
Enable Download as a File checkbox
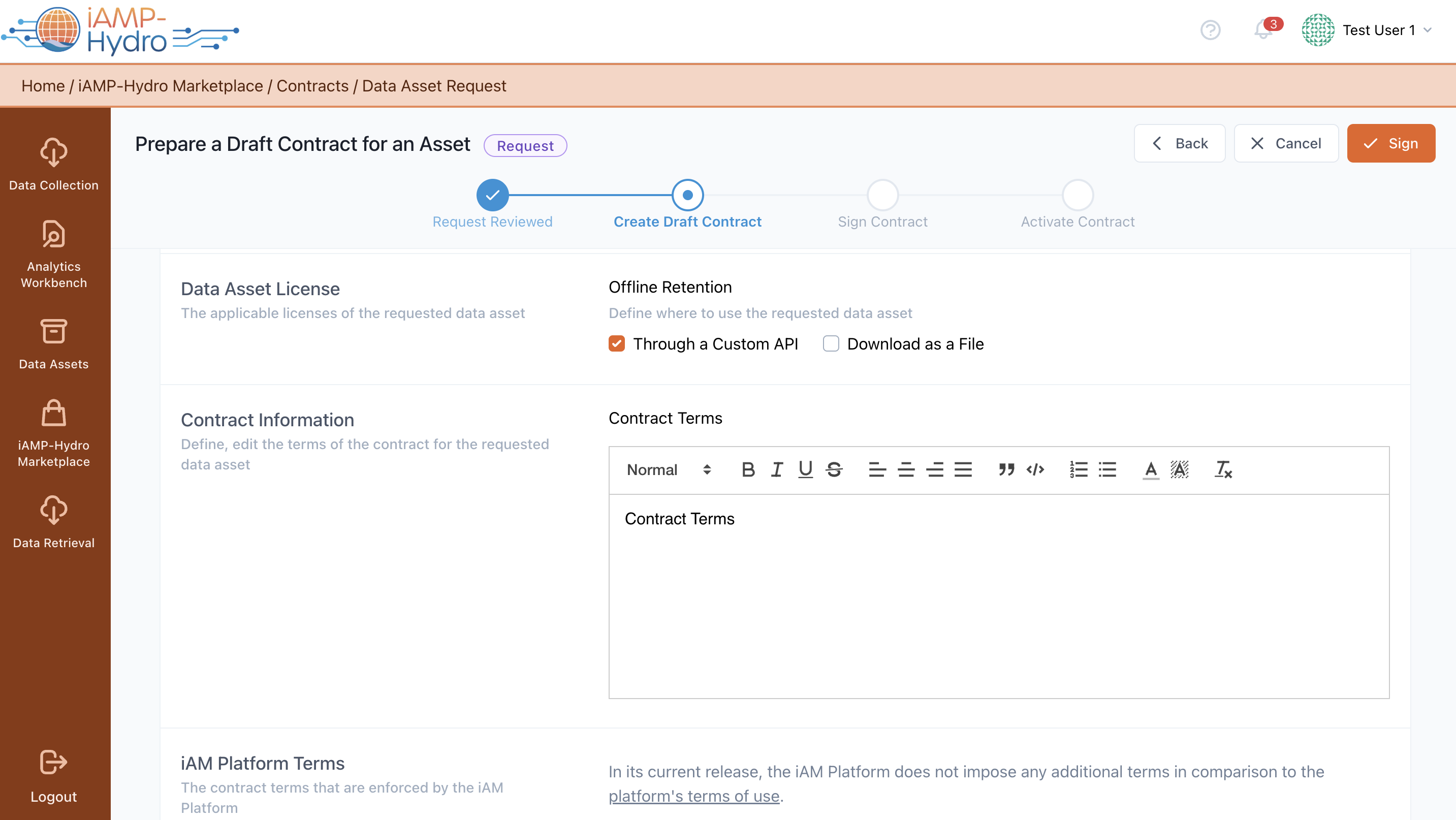point(830,343)
